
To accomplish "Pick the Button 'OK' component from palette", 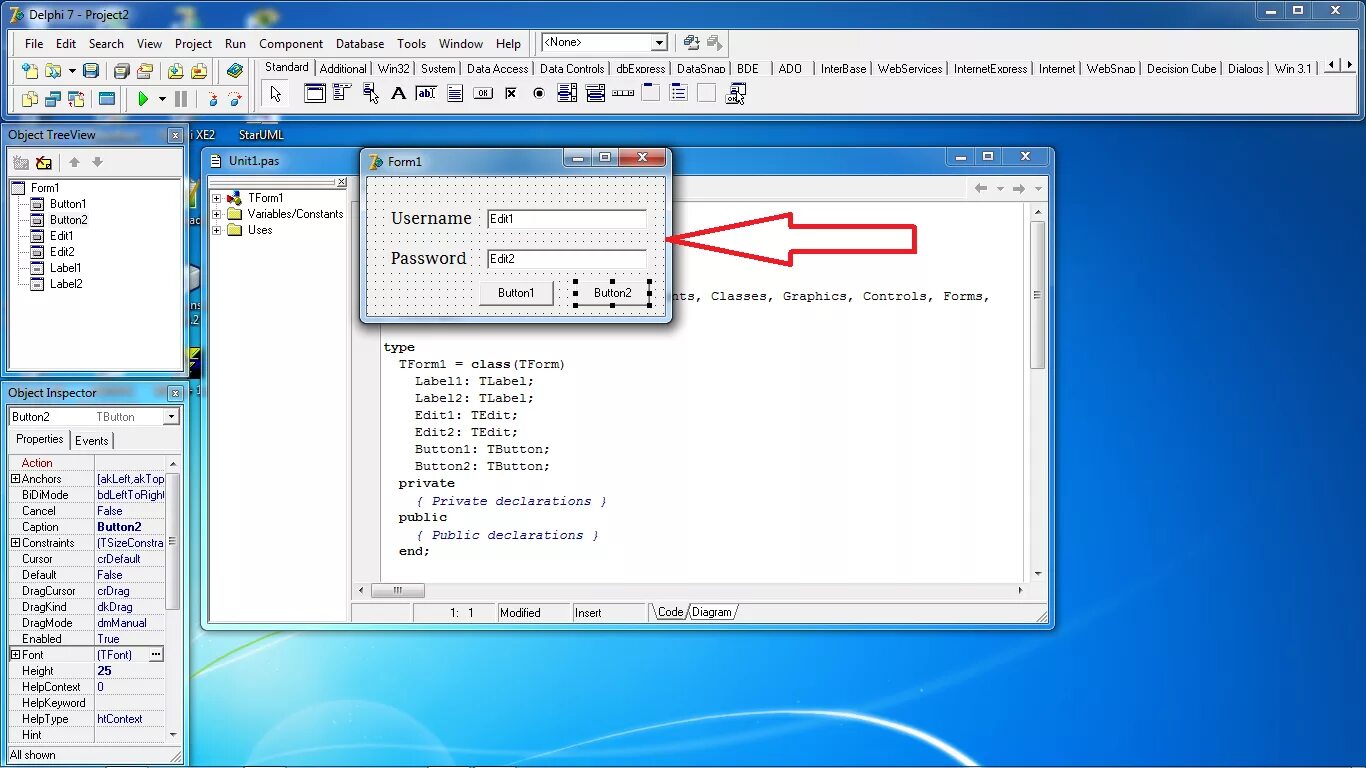I will [x=483, y=93].
